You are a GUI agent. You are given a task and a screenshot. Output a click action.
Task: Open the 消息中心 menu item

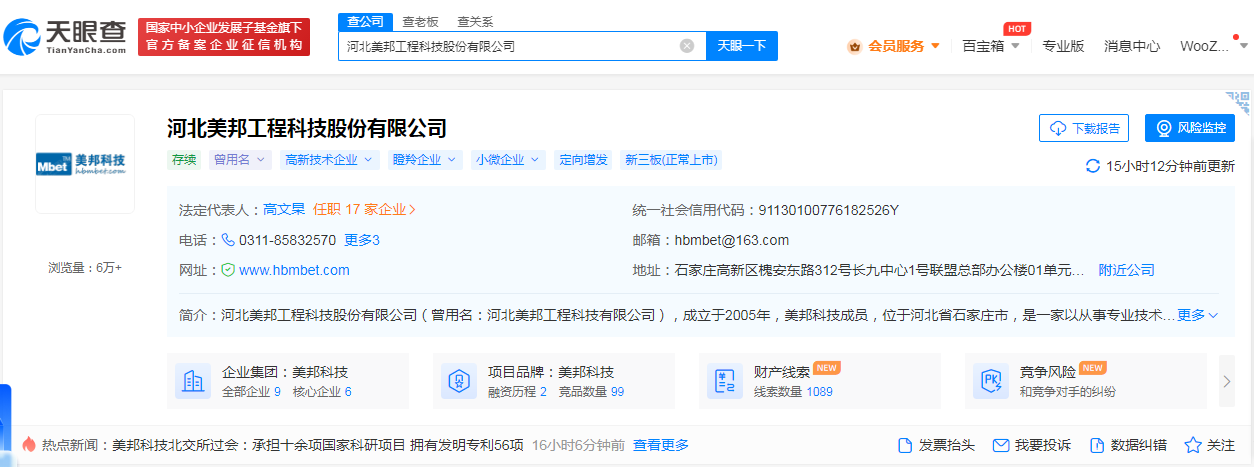[1132, 46]
